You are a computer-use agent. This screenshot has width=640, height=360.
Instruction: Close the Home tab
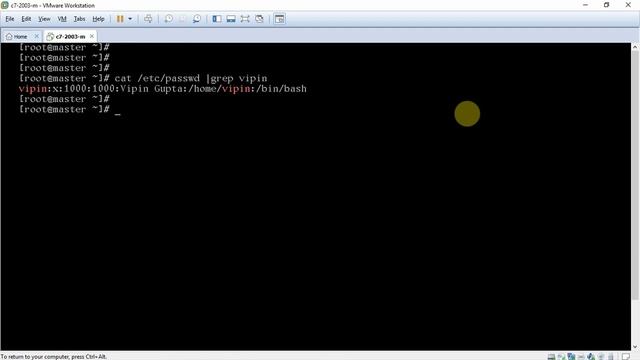[x=36, y=36]
